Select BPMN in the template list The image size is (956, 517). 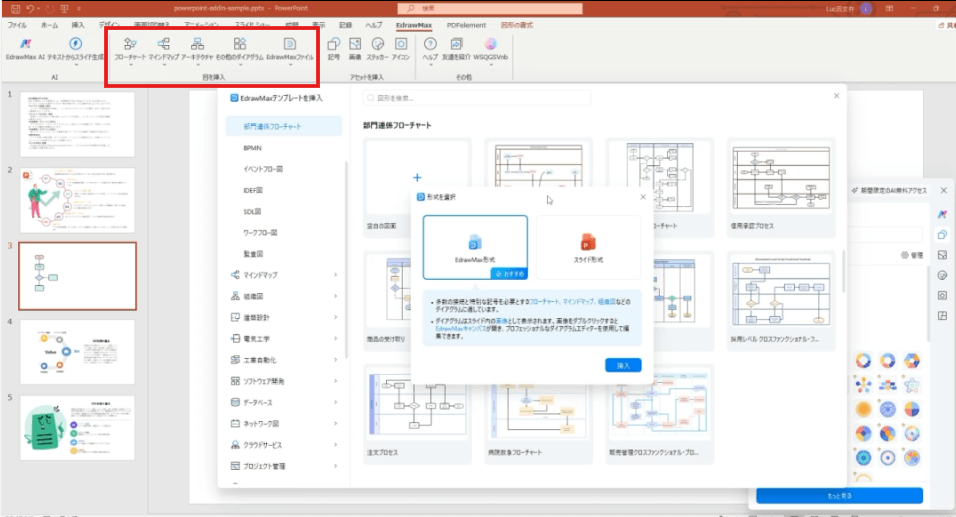(x=252, y=148)
